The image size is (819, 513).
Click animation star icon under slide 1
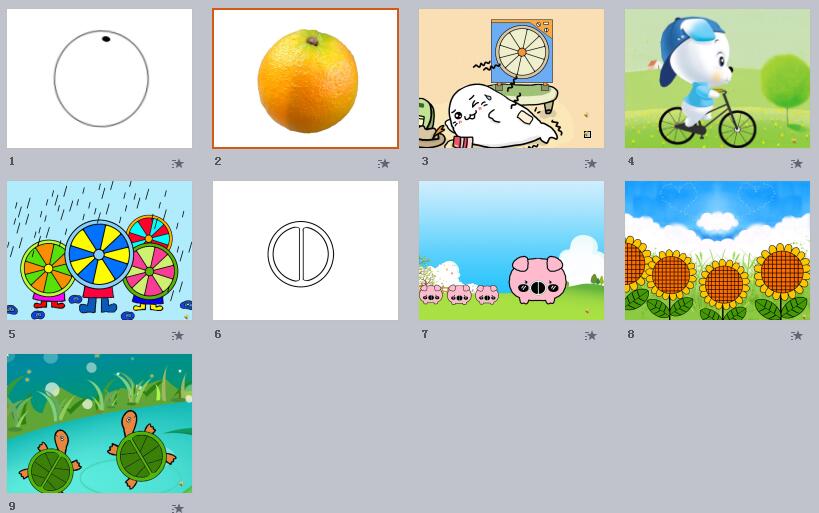point(178,164)
